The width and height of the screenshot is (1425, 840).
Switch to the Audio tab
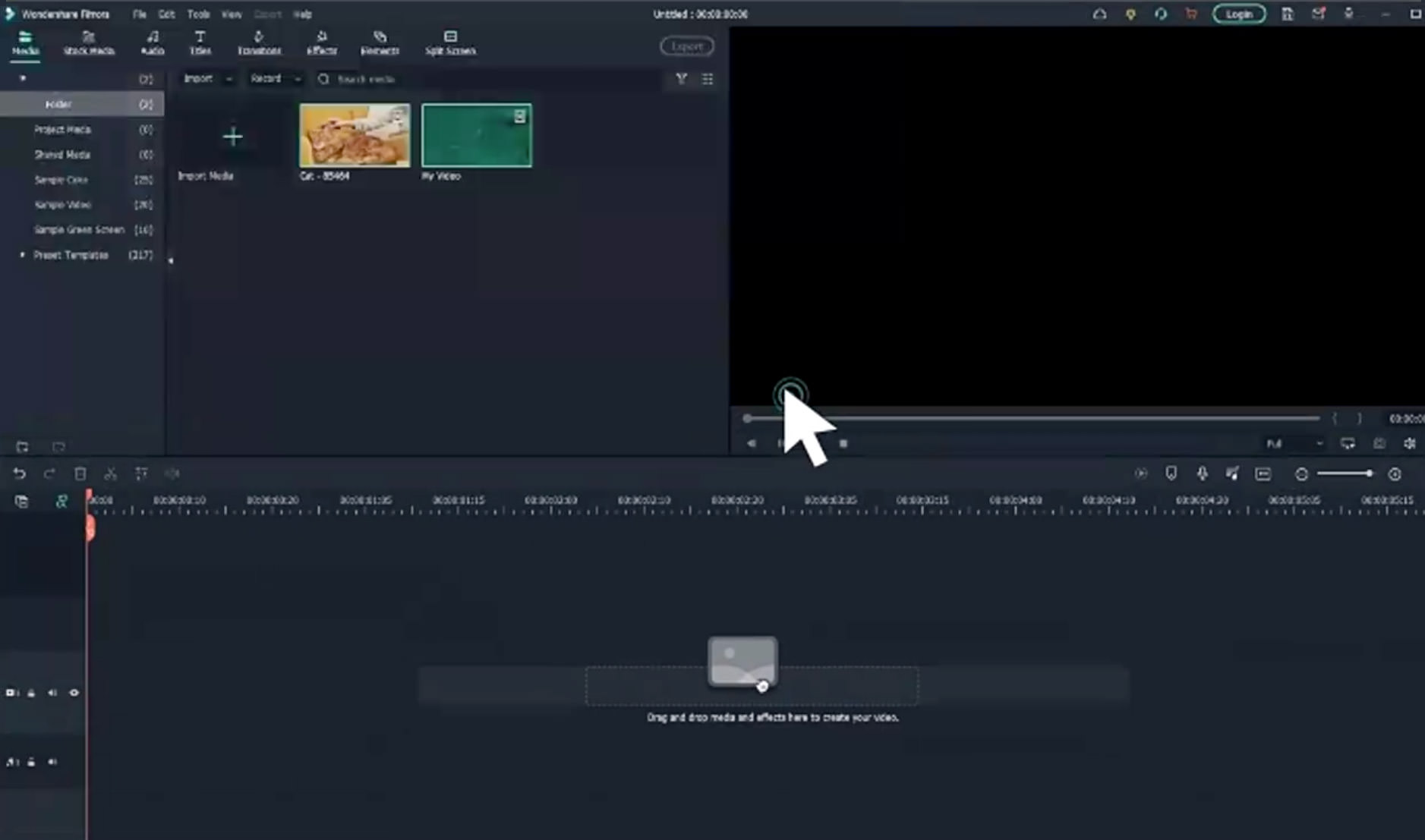[x=152, y=42]
